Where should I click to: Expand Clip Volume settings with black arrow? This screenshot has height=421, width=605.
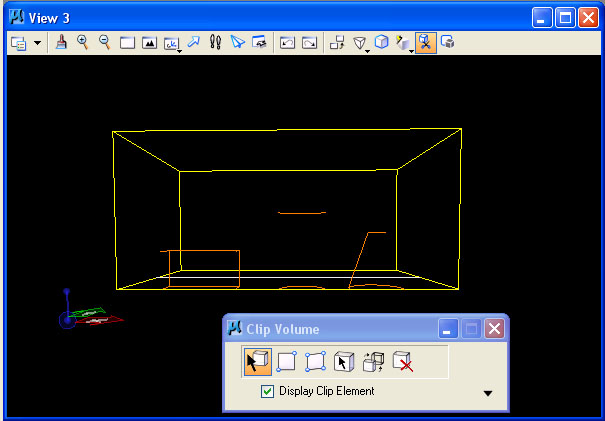(x=488, y=394)
